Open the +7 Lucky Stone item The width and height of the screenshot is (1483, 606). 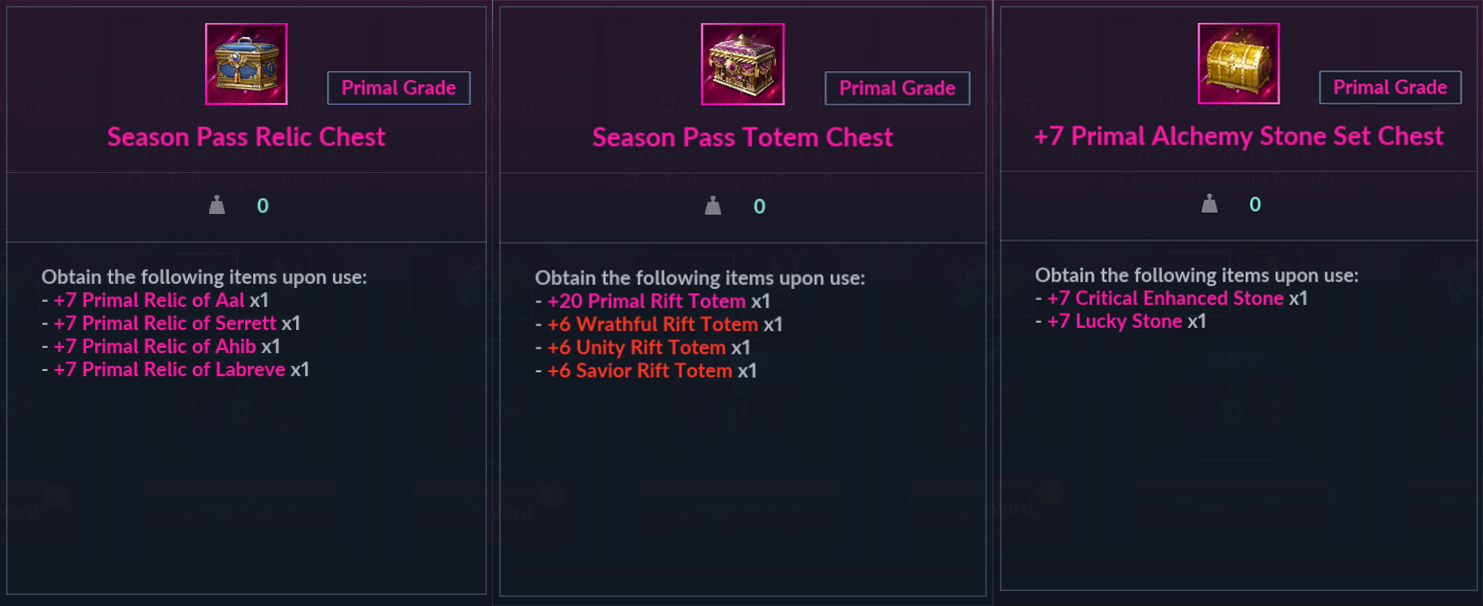click(x=1115, y=321)
